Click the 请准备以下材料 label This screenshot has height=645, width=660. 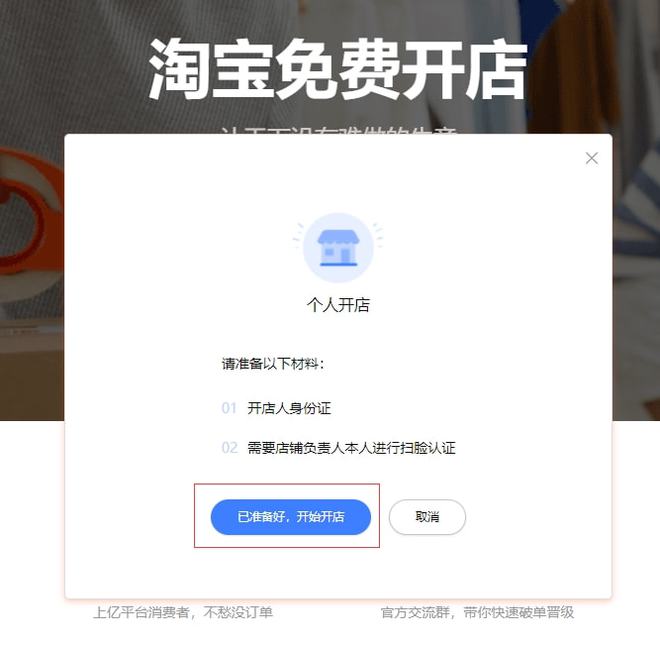(273, 364)
